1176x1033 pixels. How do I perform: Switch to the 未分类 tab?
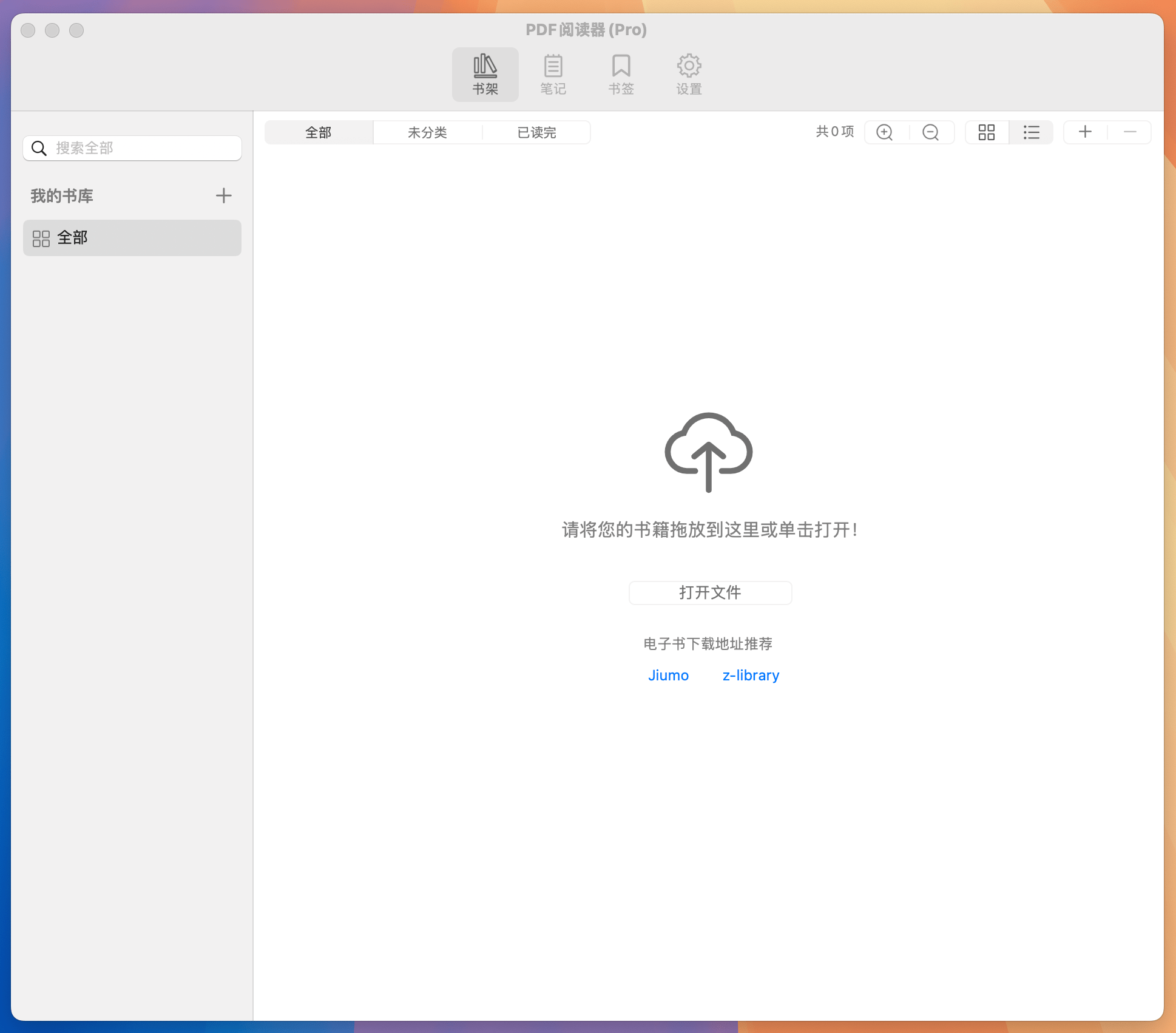click(427, 132)
